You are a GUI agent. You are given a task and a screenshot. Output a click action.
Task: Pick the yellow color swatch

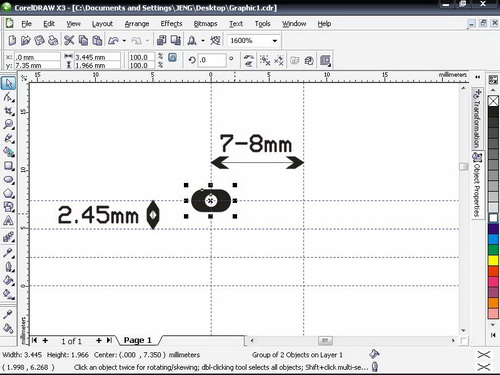493,260
